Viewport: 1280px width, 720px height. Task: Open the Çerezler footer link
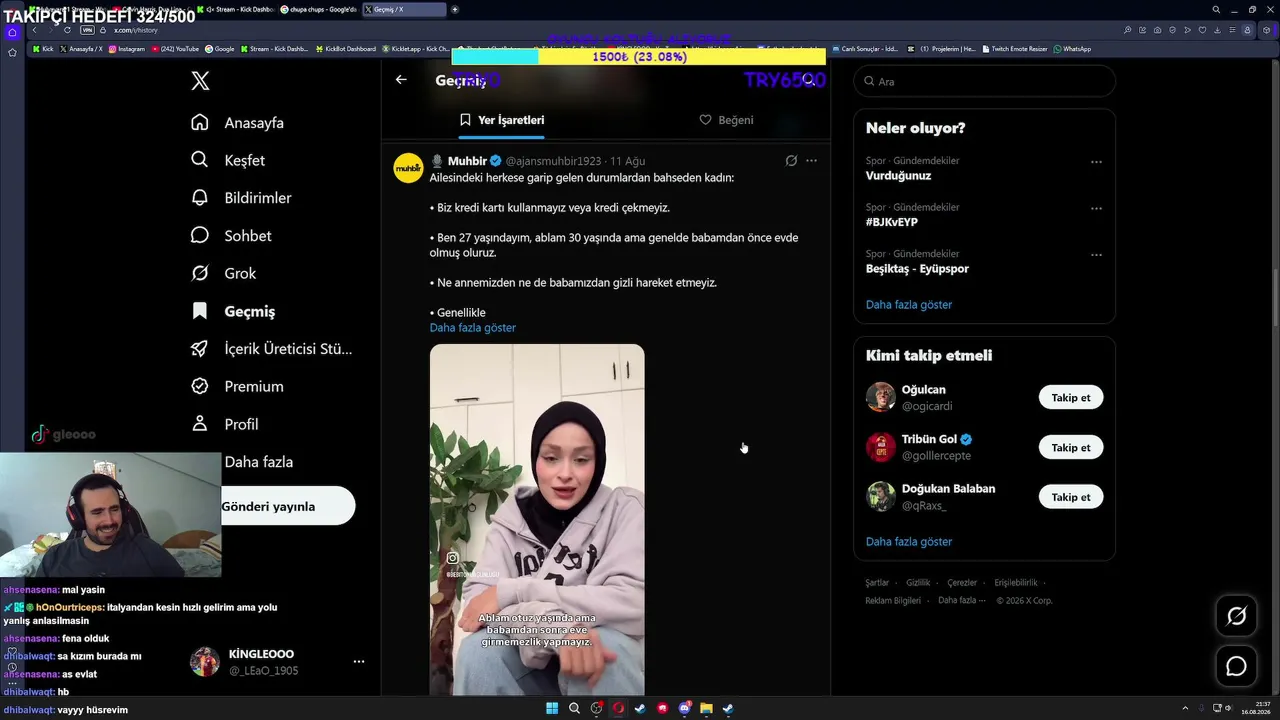click(962, 583)
